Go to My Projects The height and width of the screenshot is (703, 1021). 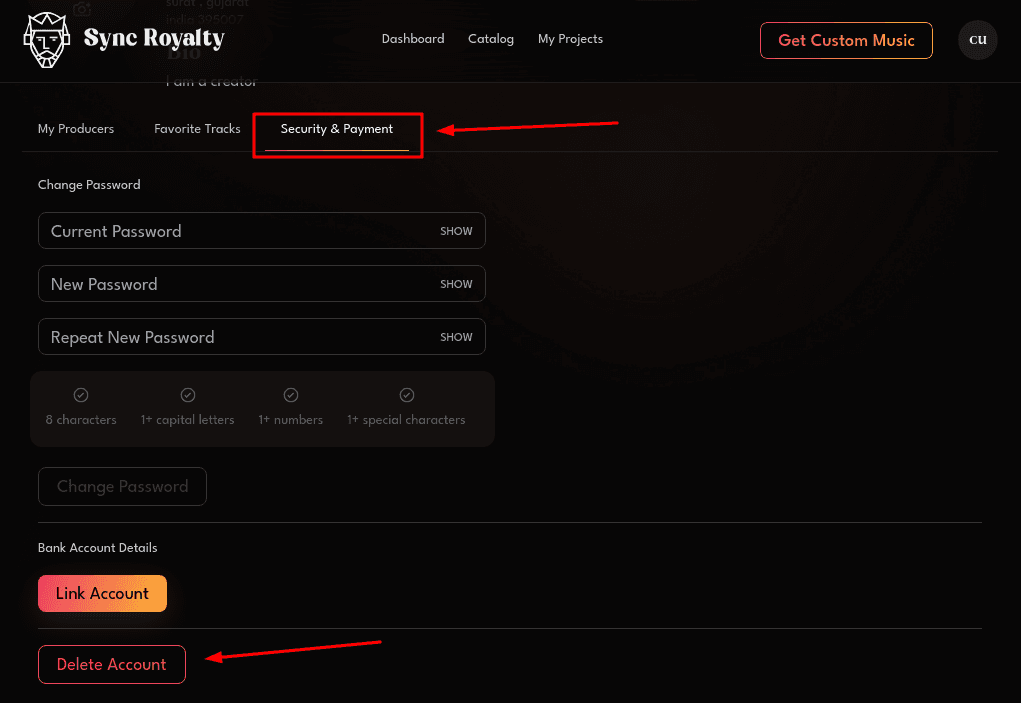click(570, 39)
